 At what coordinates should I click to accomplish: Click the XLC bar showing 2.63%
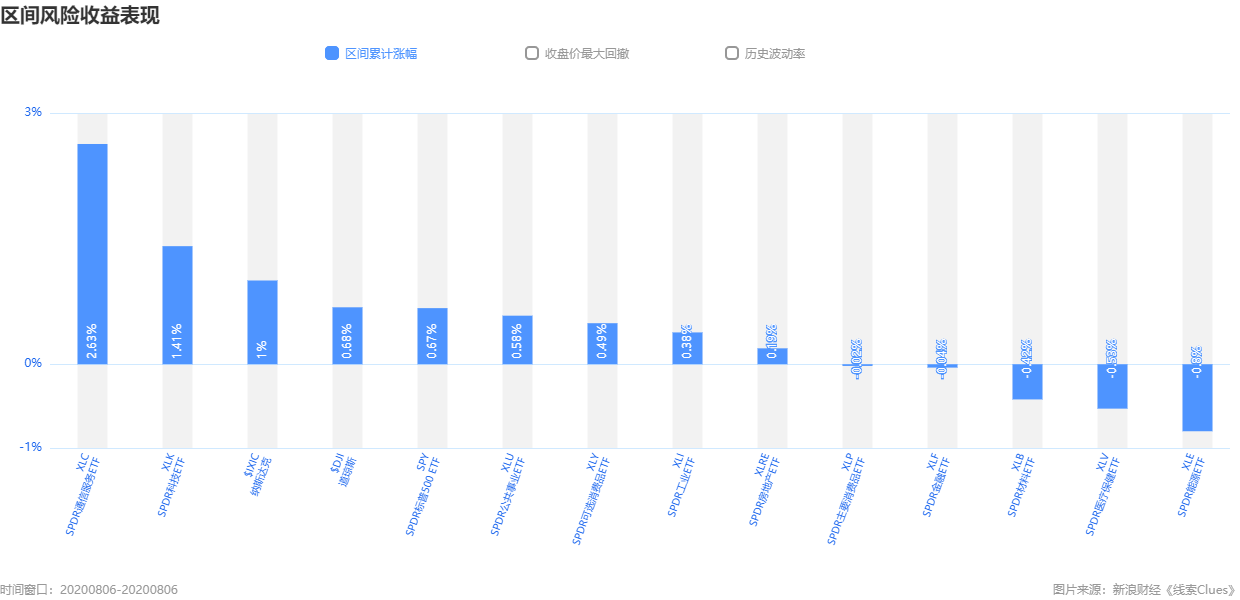coord(92,254)
